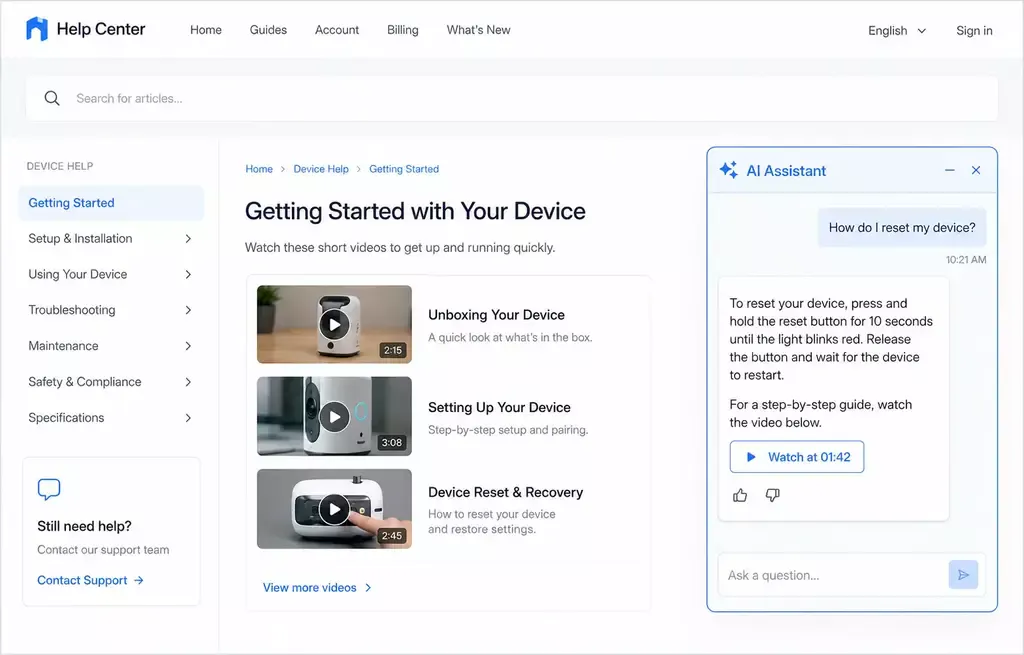Expand the Setup & Installation section
This screenshot has width=1024, height=655.
point(111,239)
